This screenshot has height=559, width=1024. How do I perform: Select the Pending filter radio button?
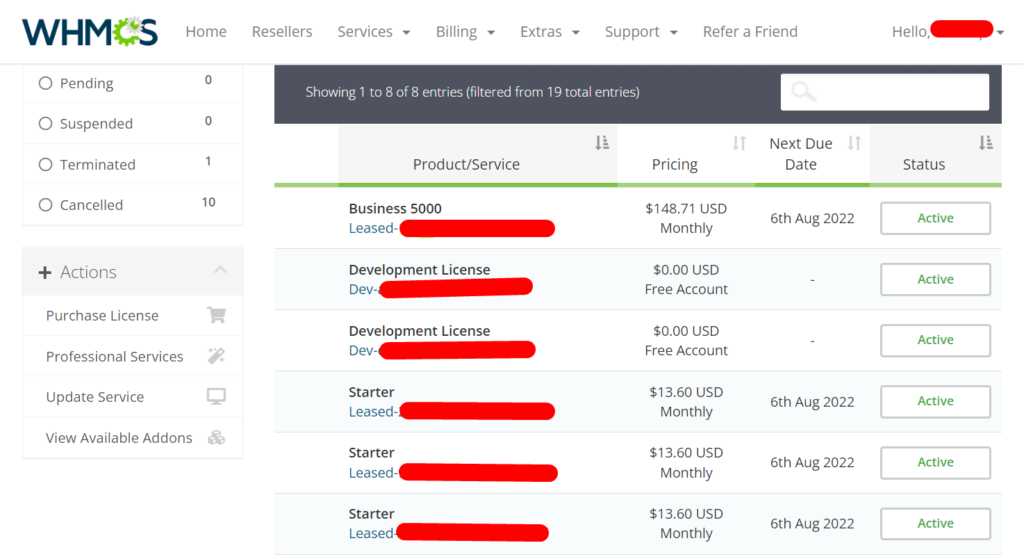(45, 83)
